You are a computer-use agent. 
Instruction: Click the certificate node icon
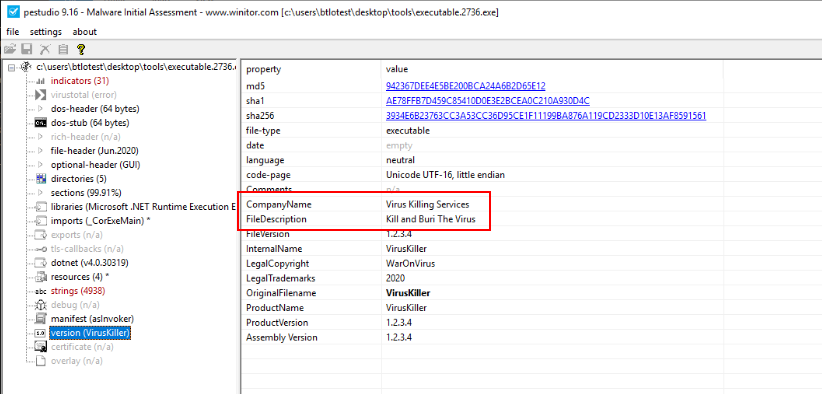(x=40, y=346)
